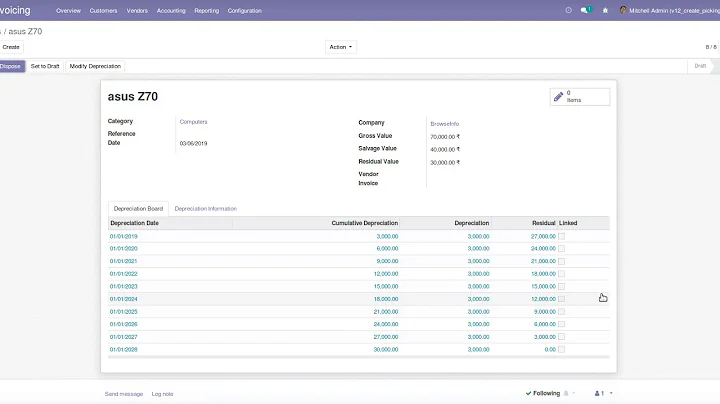Open the Computers category link
The image size is (720, 404).
[193, 122]
